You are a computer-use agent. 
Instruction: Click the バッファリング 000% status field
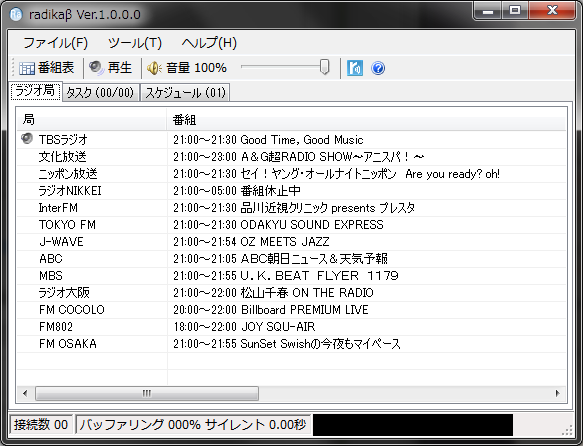[193, 424]
